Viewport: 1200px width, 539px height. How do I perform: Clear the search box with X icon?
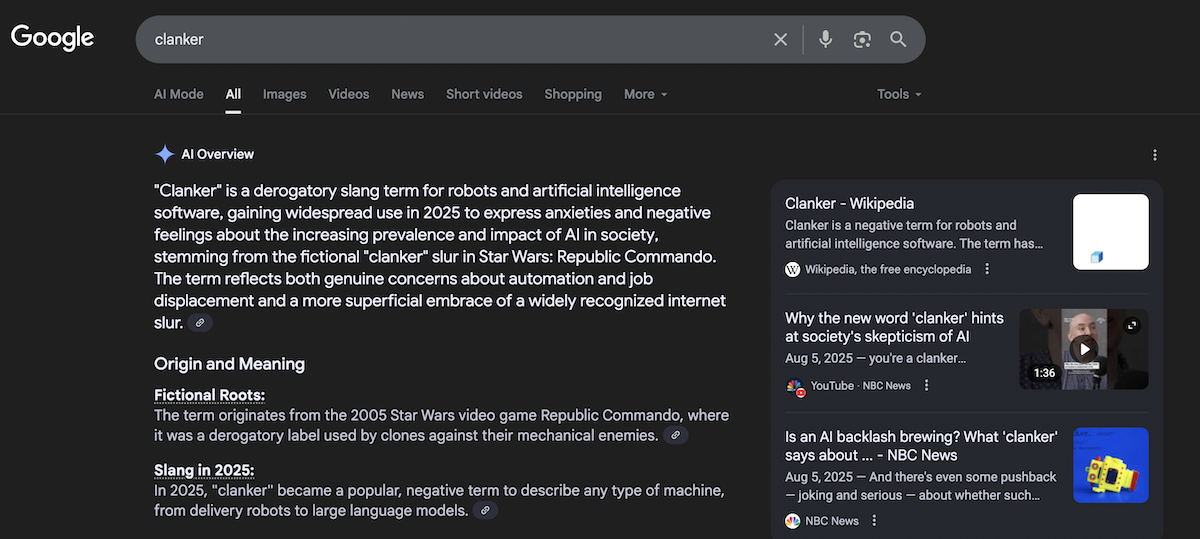click(780, 39)
